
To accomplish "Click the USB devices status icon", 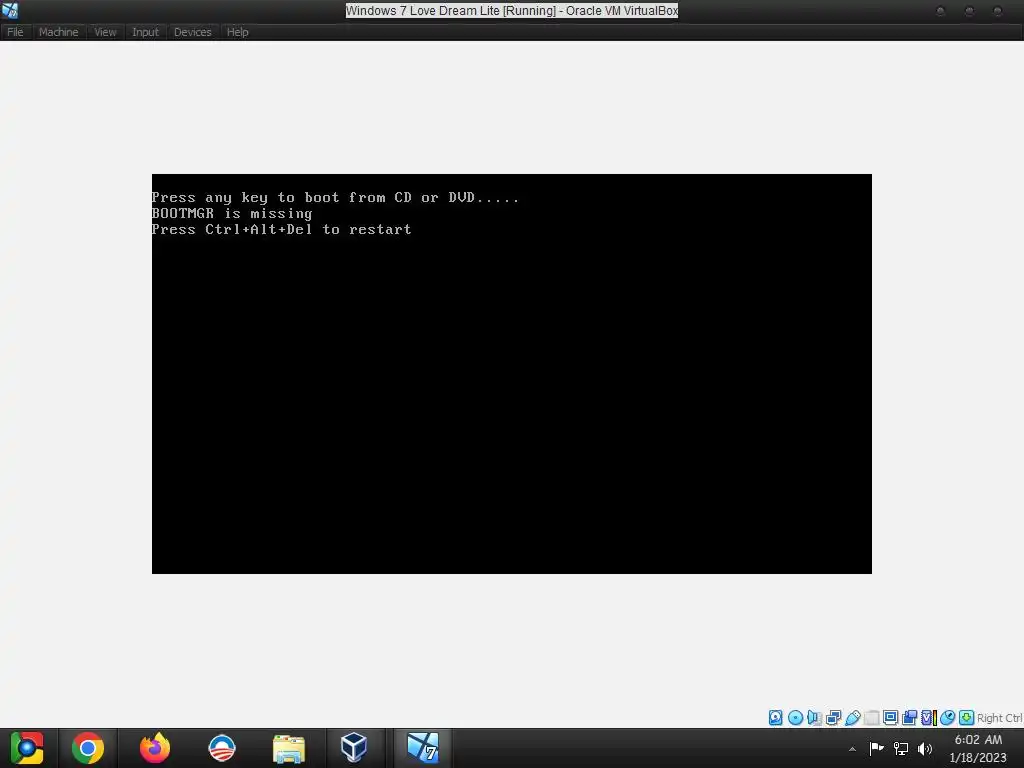I will click(852, 718).
